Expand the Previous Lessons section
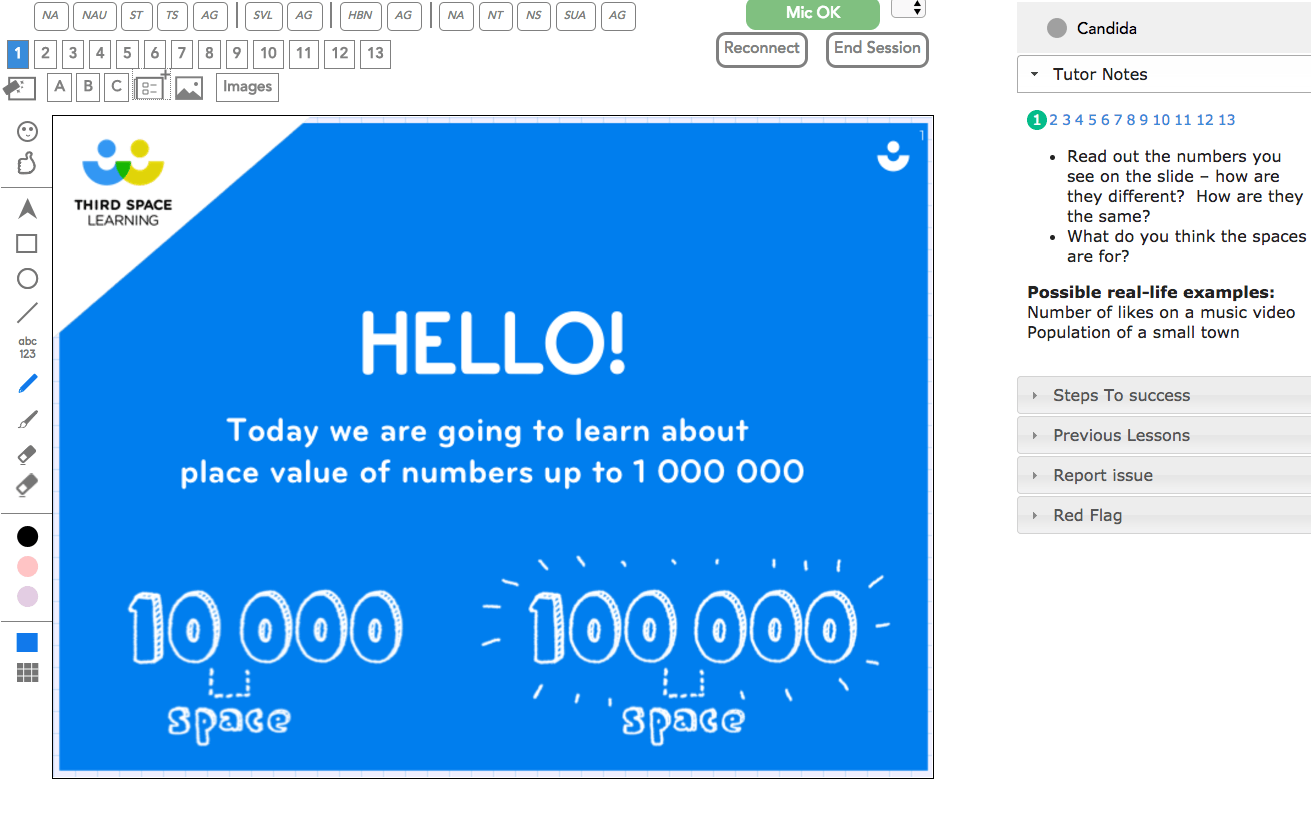Viewport: 1311px width, 824px height. tap(1164, 435)
